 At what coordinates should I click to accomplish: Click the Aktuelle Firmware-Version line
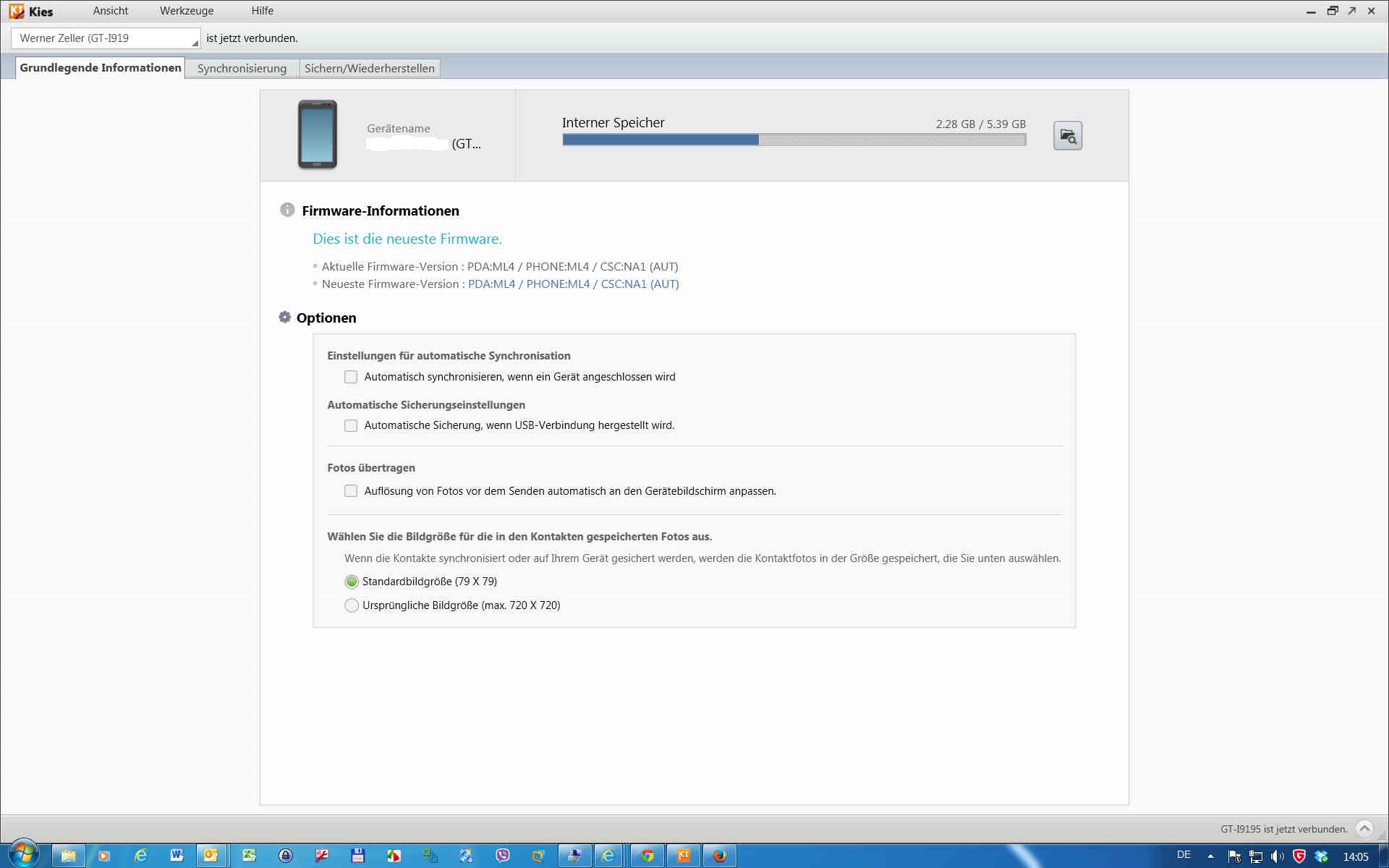pos(499,267)
